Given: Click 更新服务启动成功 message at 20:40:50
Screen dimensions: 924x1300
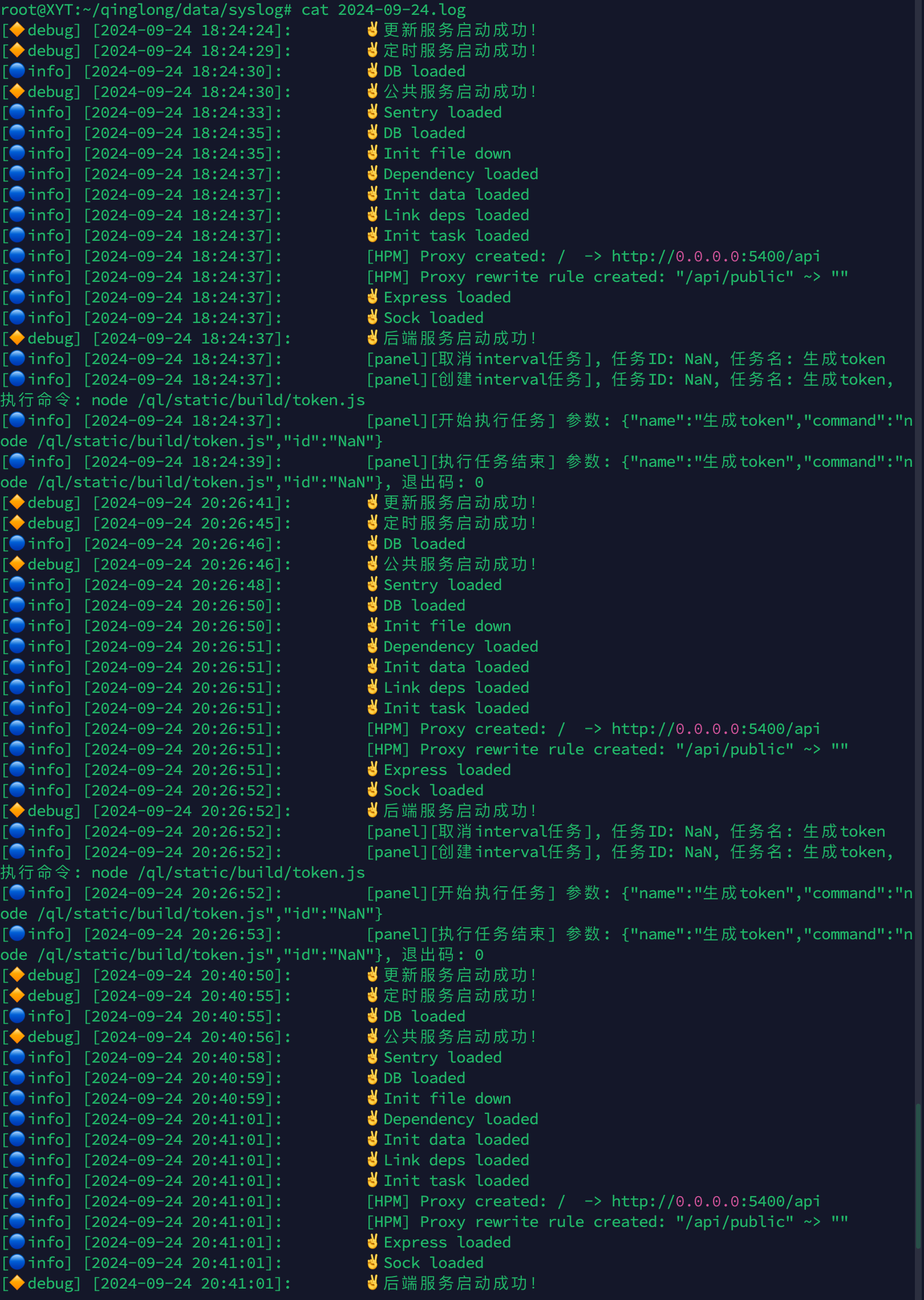Looking at the screenshot, I should [460, 975].
